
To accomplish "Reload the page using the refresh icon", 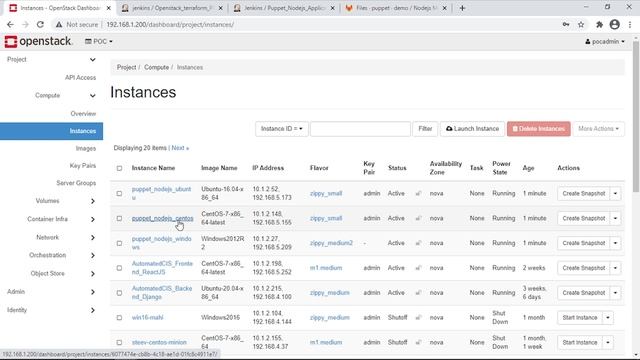I will coord(40,24).
